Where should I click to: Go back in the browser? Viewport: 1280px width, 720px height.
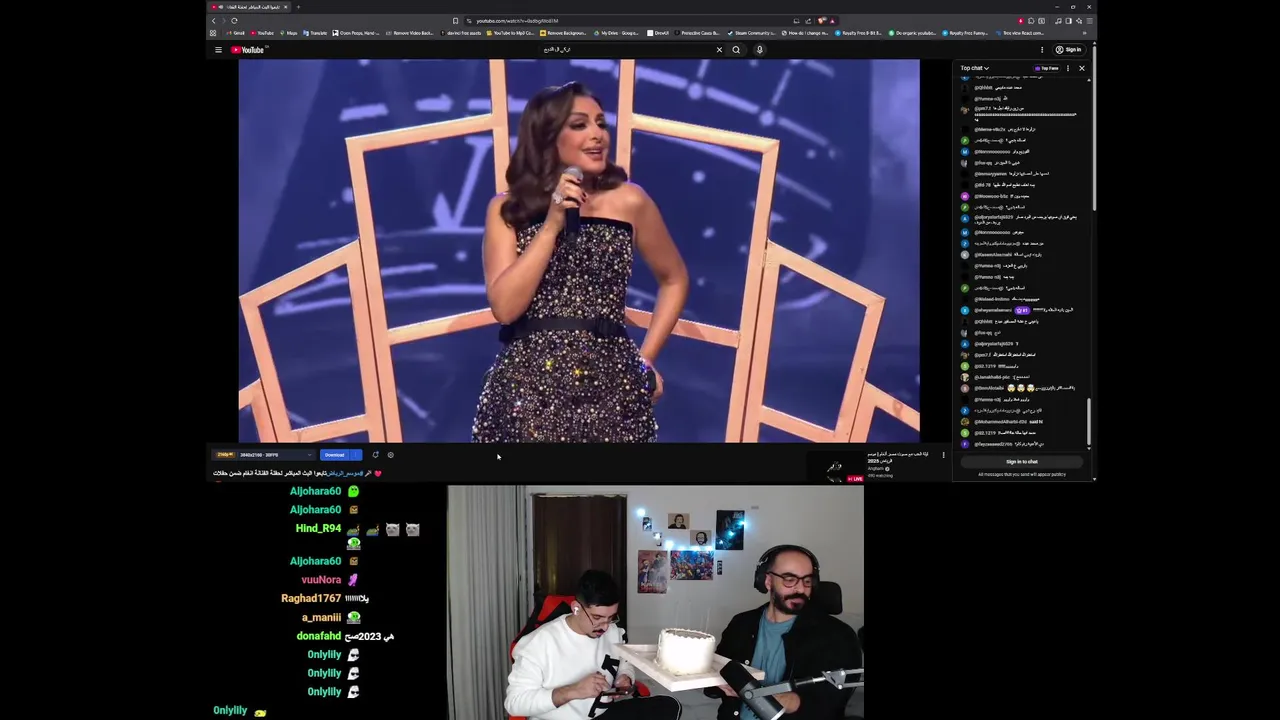point(213,21)
